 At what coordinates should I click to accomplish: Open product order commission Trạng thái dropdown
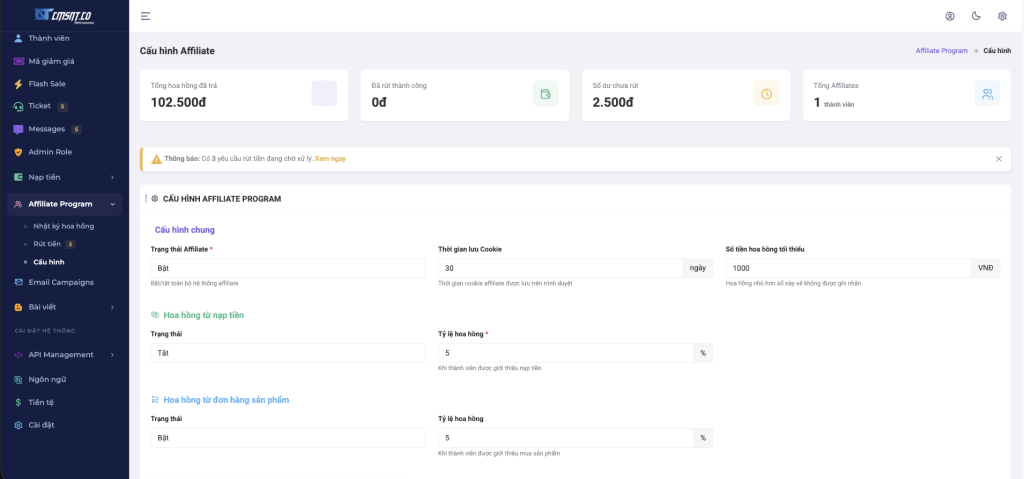click(x=287, y=438)
